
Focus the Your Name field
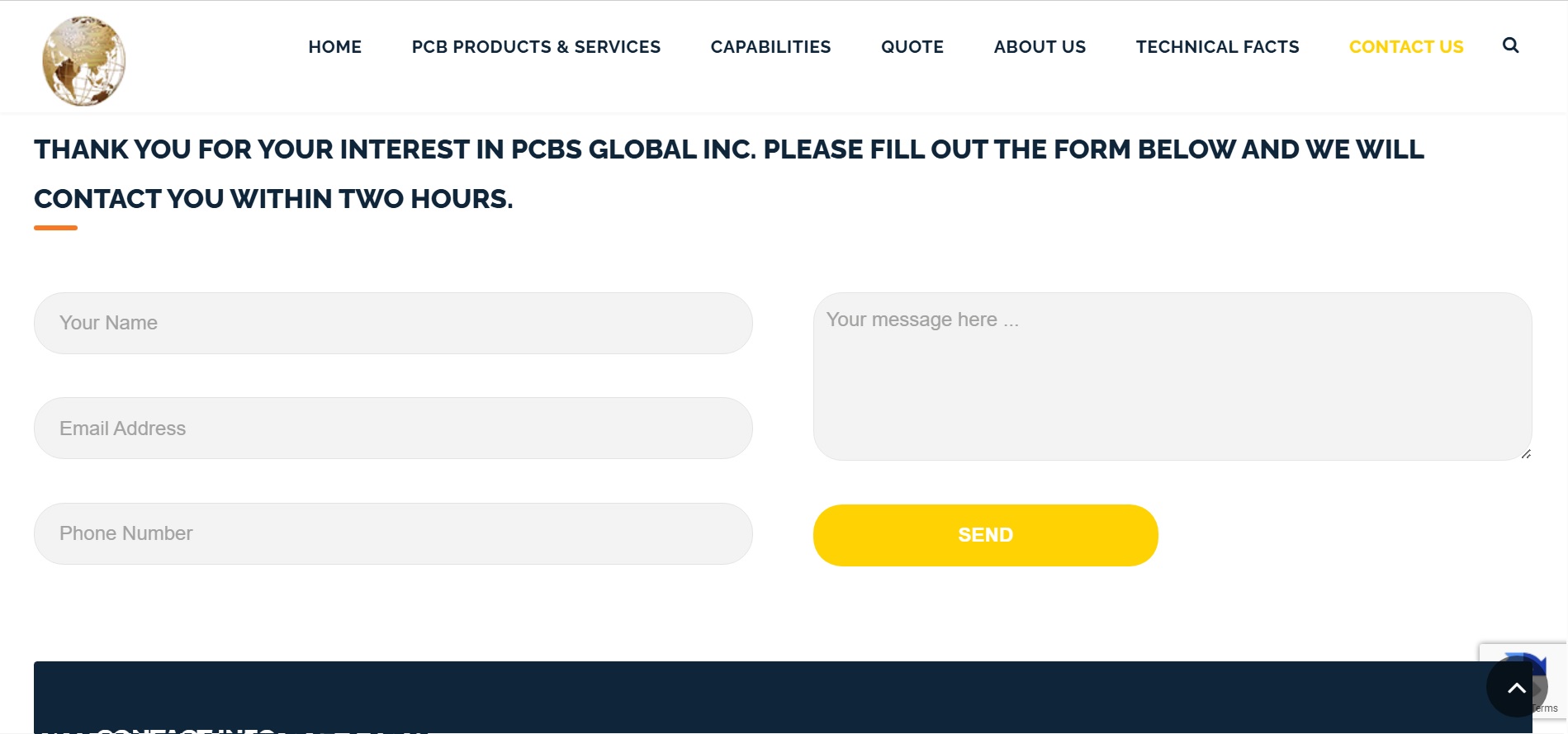pyautogui.click(x=393, y=323)
